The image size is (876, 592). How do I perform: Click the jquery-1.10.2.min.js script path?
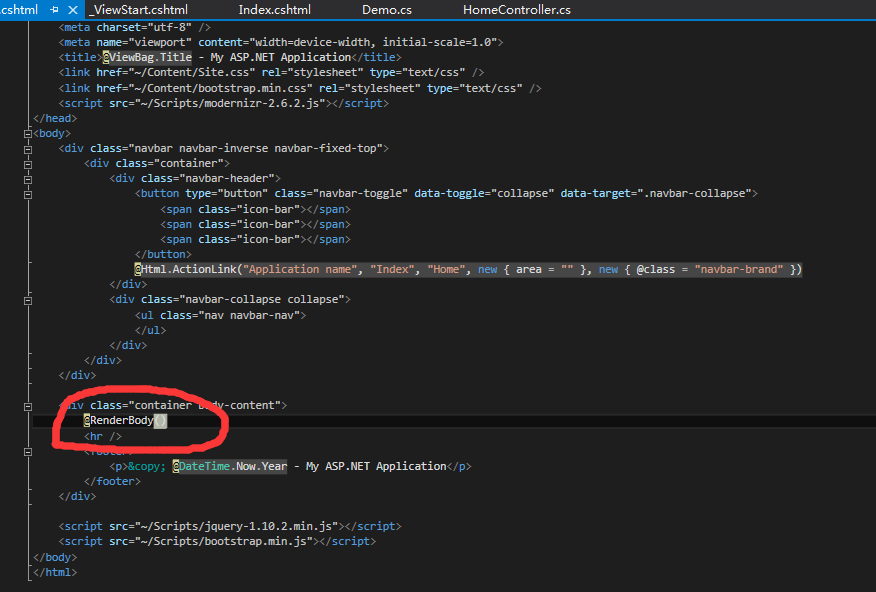(237, 526)
